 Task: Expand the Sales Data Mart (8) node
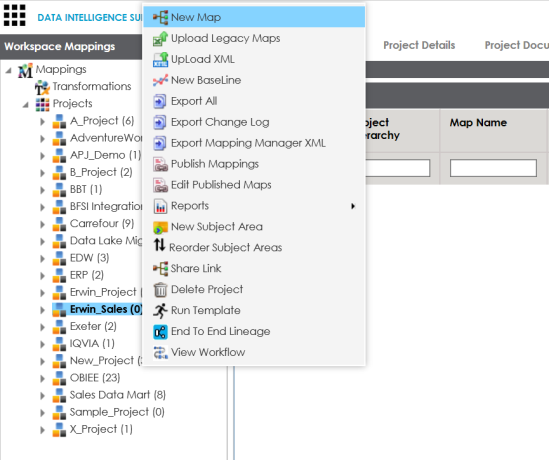(42, 396)
